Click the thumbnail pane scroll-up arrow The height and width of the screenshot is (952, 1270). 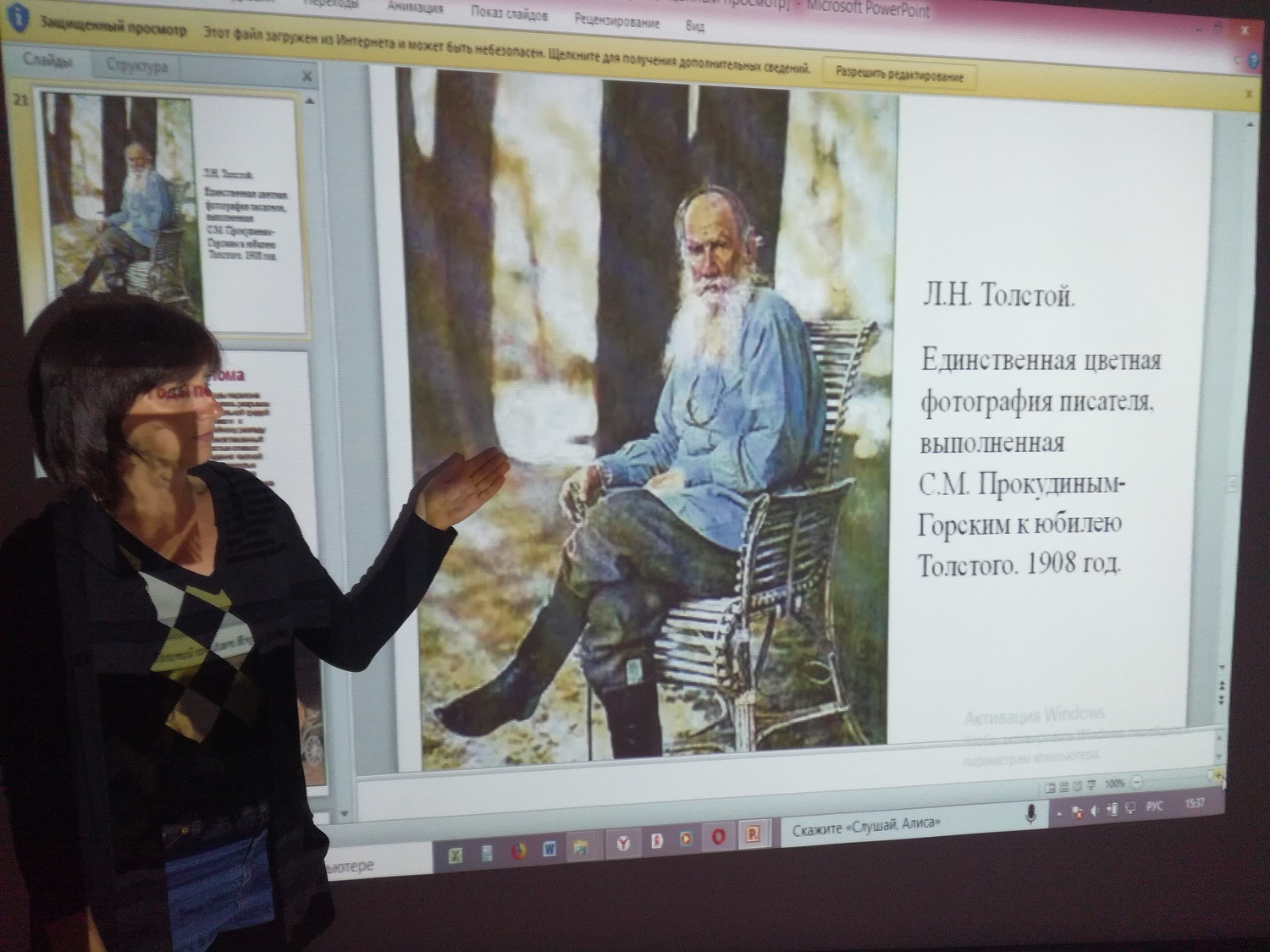click(x=309, y=100)
